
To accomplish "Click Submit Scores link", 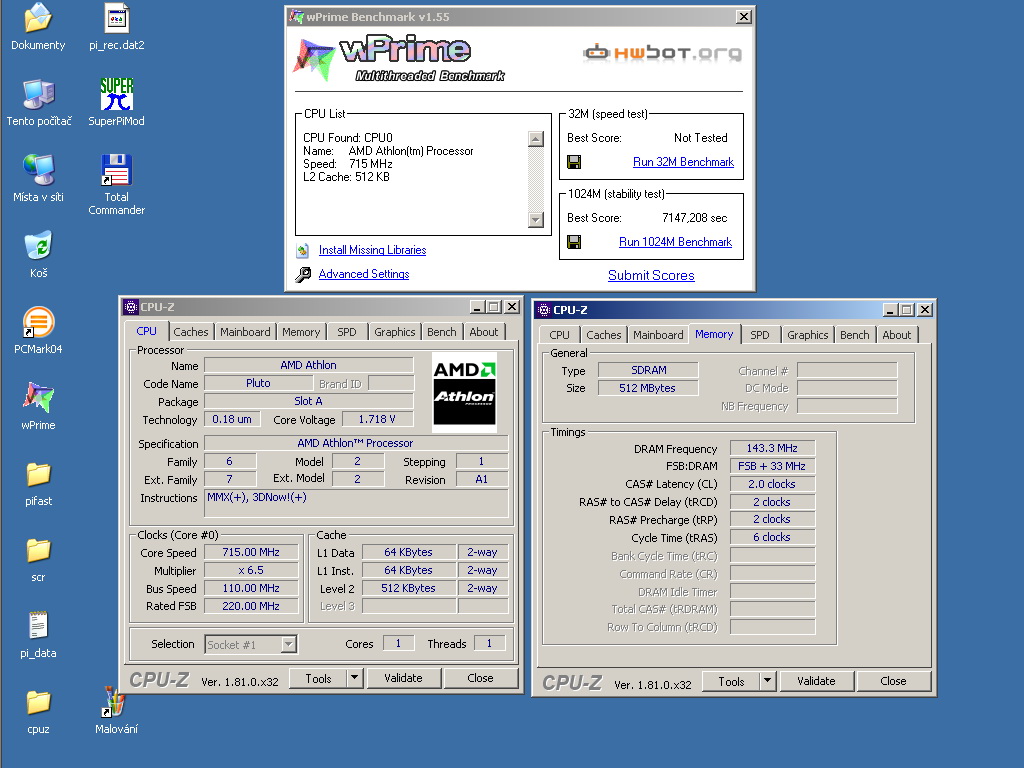I will [651, 276].
